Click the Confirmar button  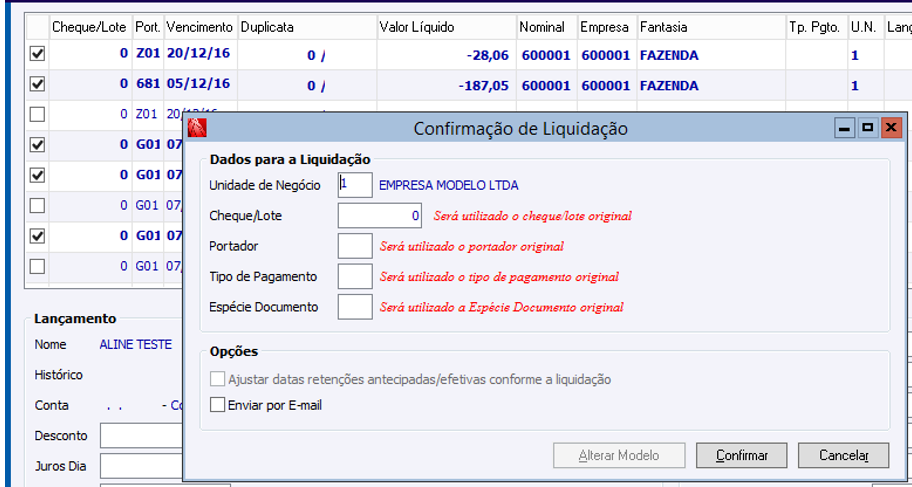[x=742, y=456]
